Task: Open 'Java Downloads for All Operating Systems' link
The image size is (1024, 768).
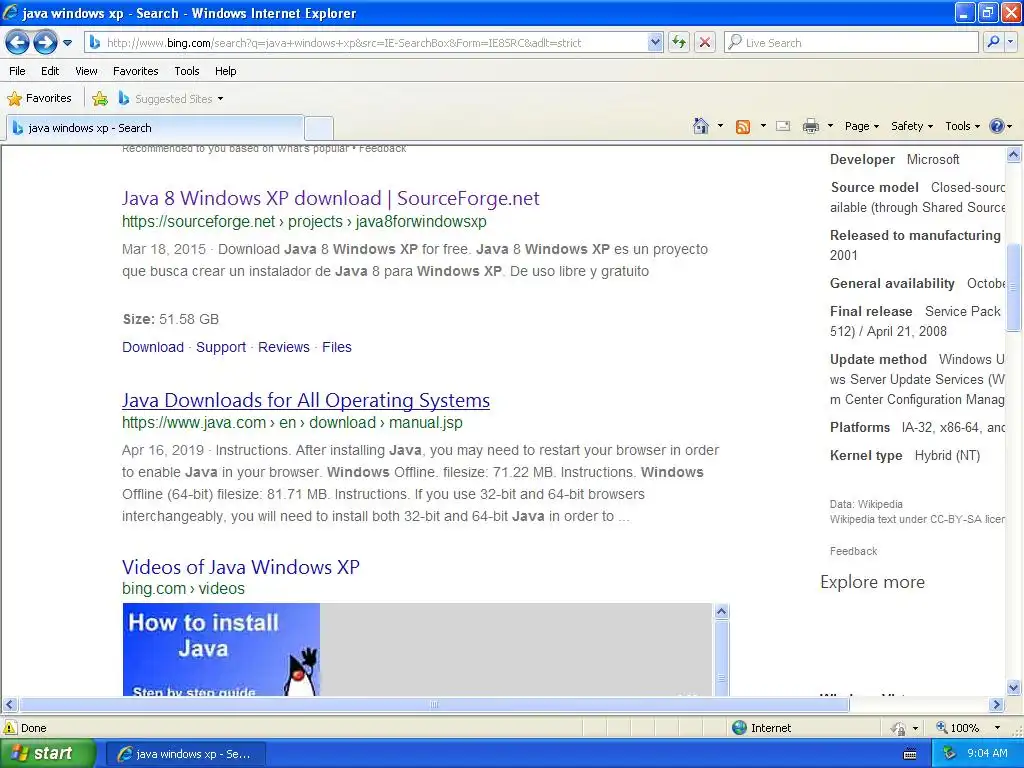Action: tap(306, 400)
